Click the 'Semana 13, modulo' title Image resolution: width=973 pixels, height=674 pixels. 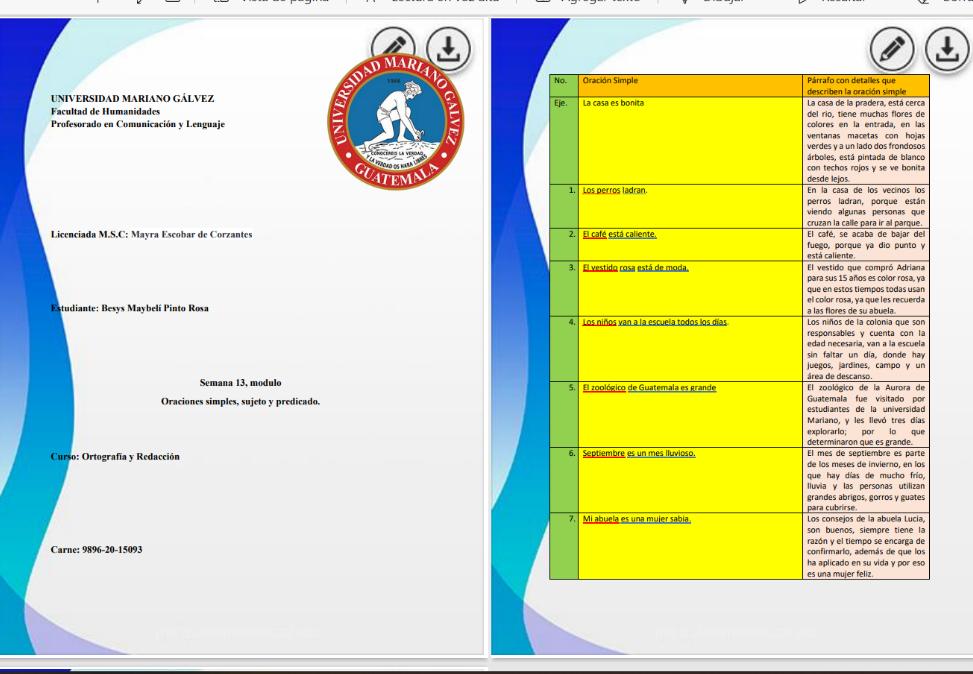coord(240,382)
